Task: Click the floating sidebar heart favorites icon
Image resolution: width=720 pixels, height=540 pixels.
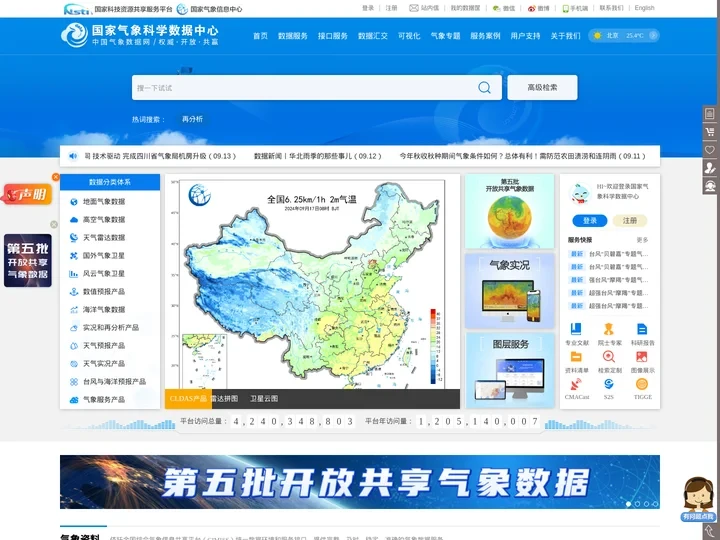Action: tap(710, 150)
